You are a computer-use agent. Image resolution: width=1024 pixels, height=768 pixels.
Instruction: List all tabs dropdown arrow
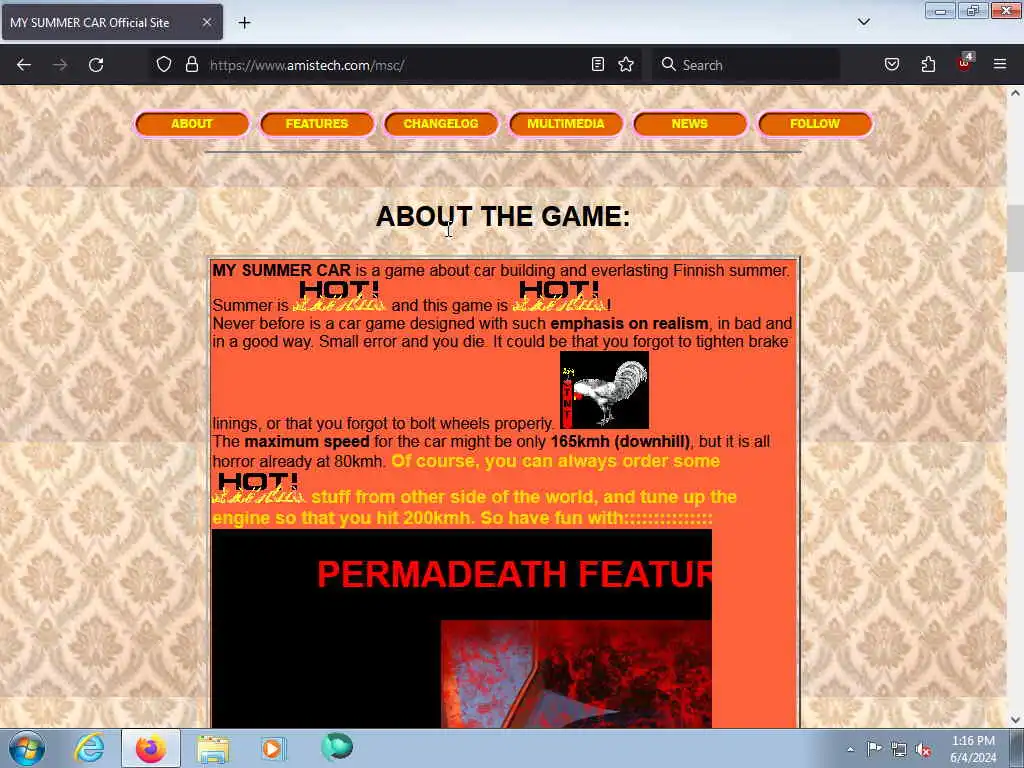[863, 22]
